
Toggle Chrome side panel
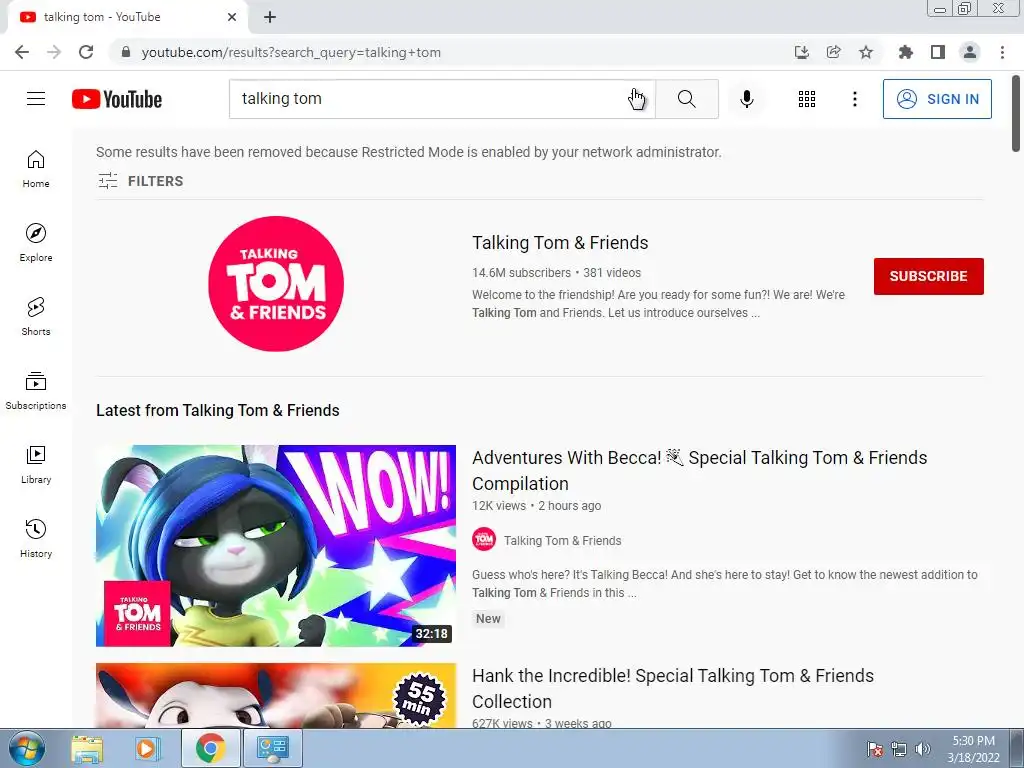point(938,52)
